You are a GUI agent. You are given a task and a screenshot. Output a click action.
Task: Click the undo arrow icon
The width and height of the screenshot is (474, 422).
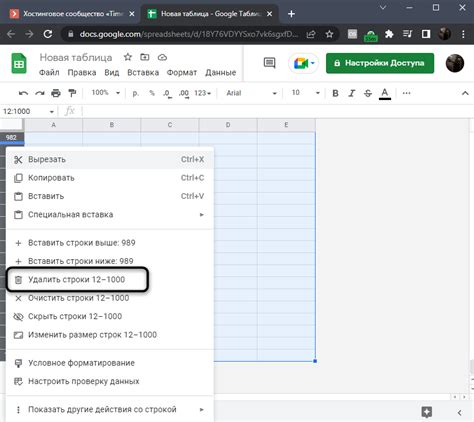coord(23,93)
